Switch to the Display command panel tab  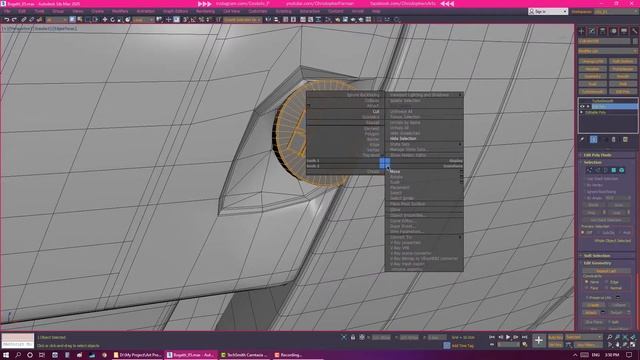[x=624, y=31]
